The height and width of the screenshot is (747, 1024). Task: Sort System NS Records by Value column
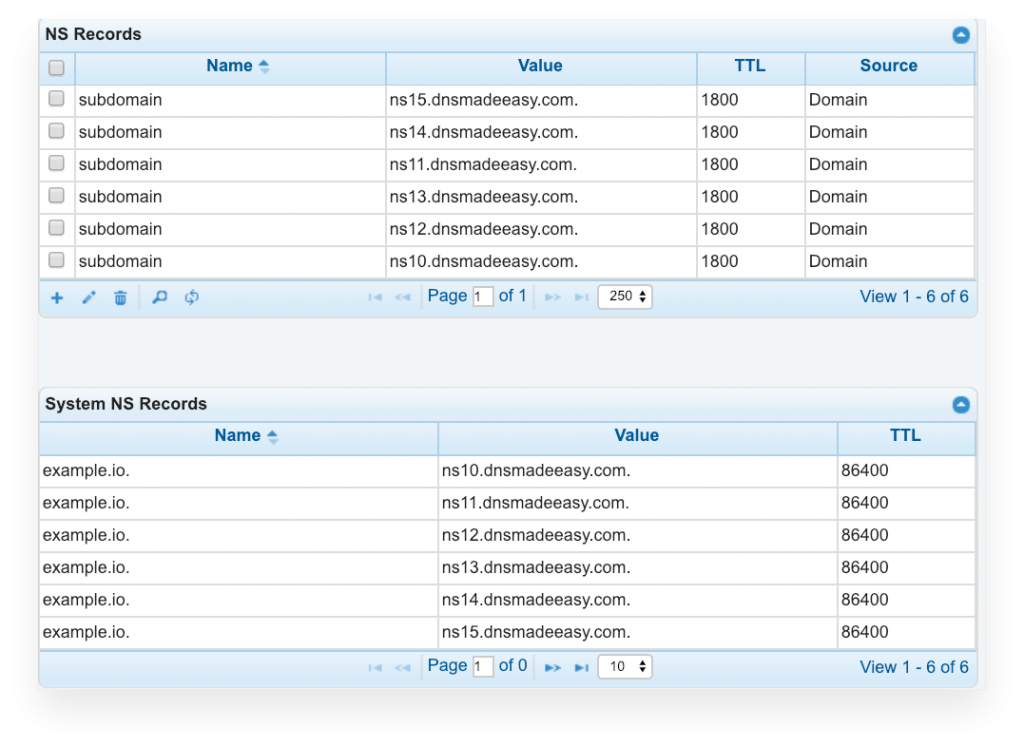tap(637, 437)
